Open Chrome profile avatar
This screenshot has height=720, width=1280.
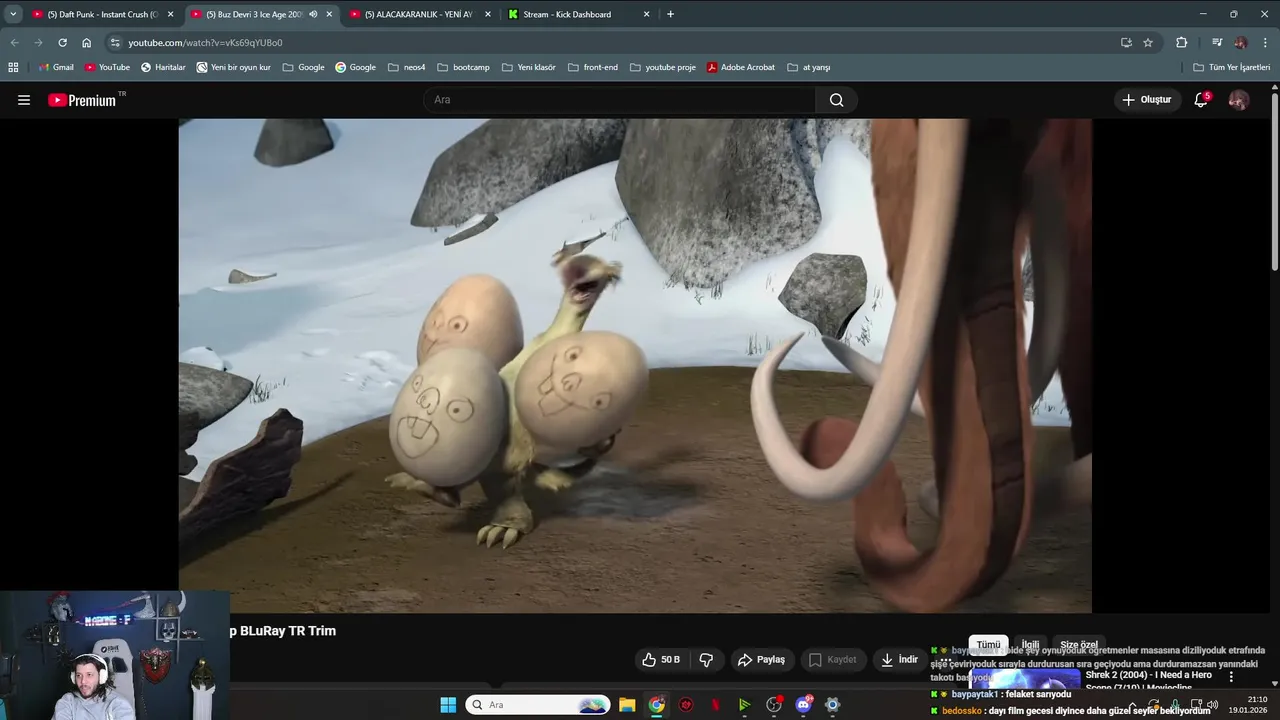[x=1241, y=42]
